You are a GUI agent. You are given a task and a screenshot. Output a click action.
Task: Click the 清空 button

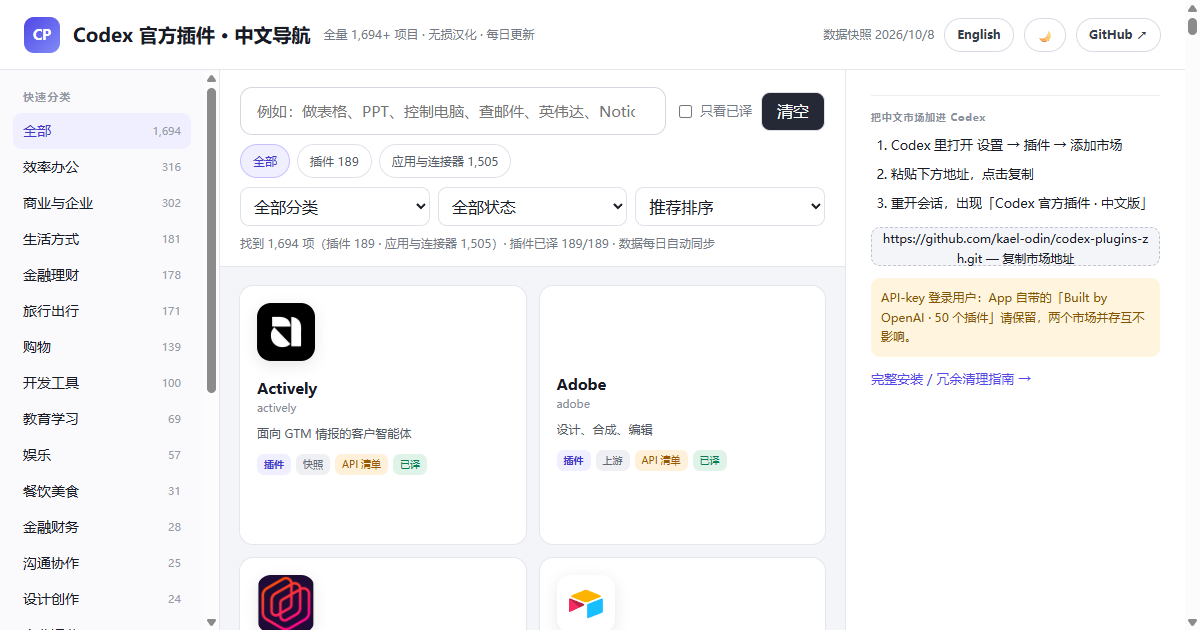tap(793, 111)
